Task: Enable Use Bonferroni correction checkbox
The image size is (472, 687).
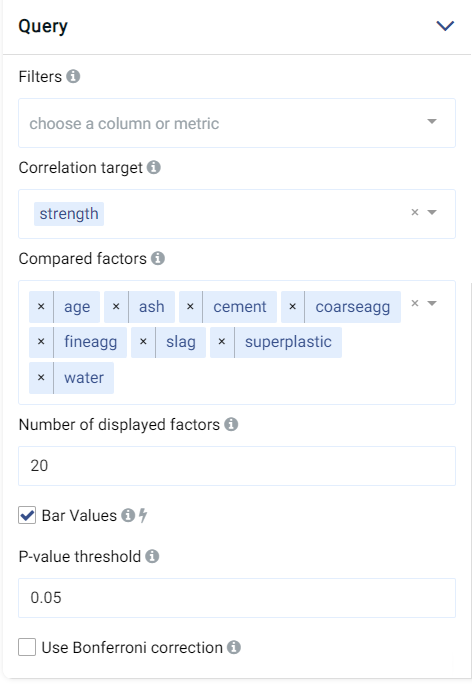Action: [x=27, y=647]
